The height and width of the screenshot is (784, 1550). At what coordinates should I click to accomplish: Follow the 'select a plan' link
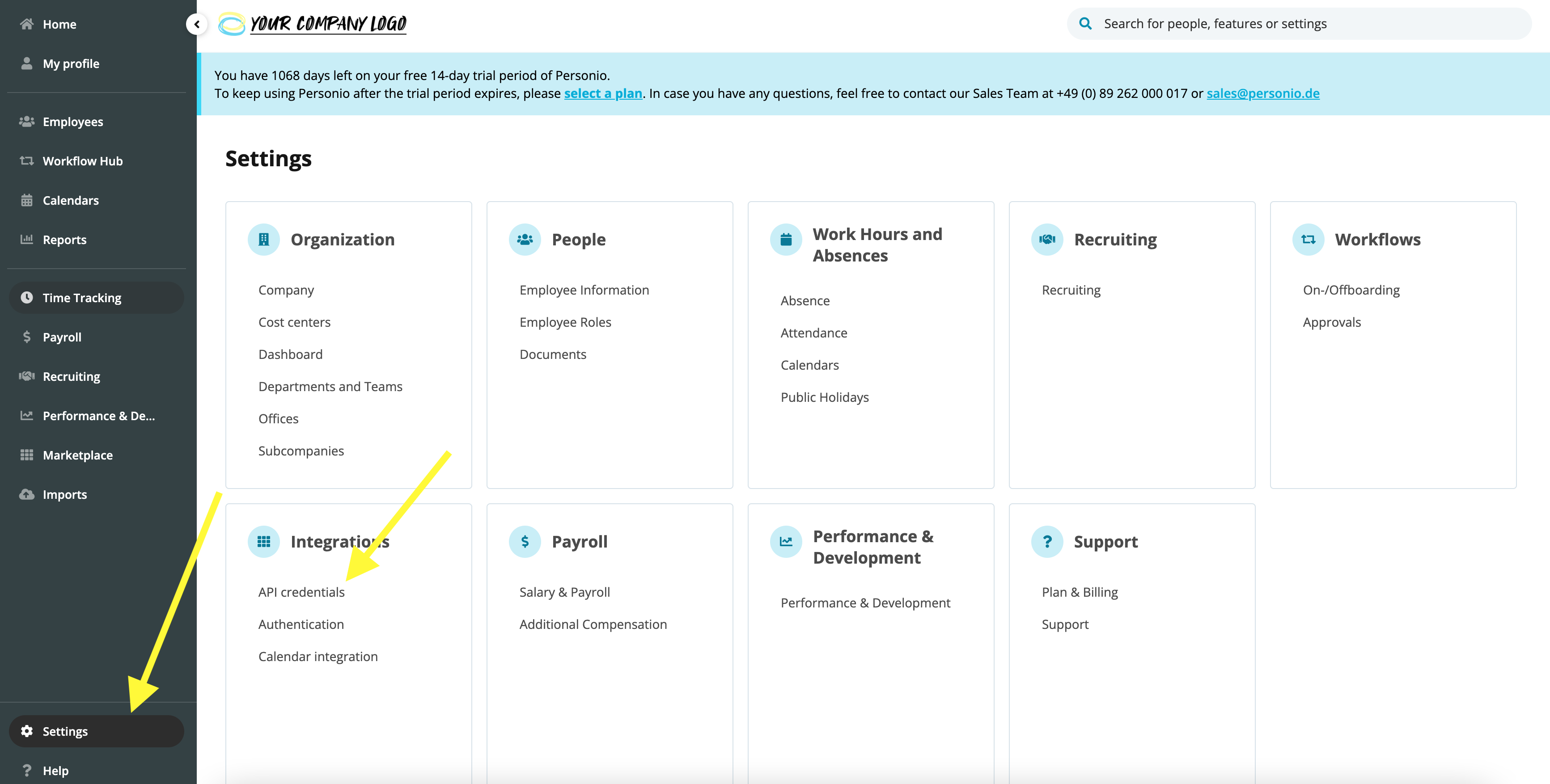point(603,93)
